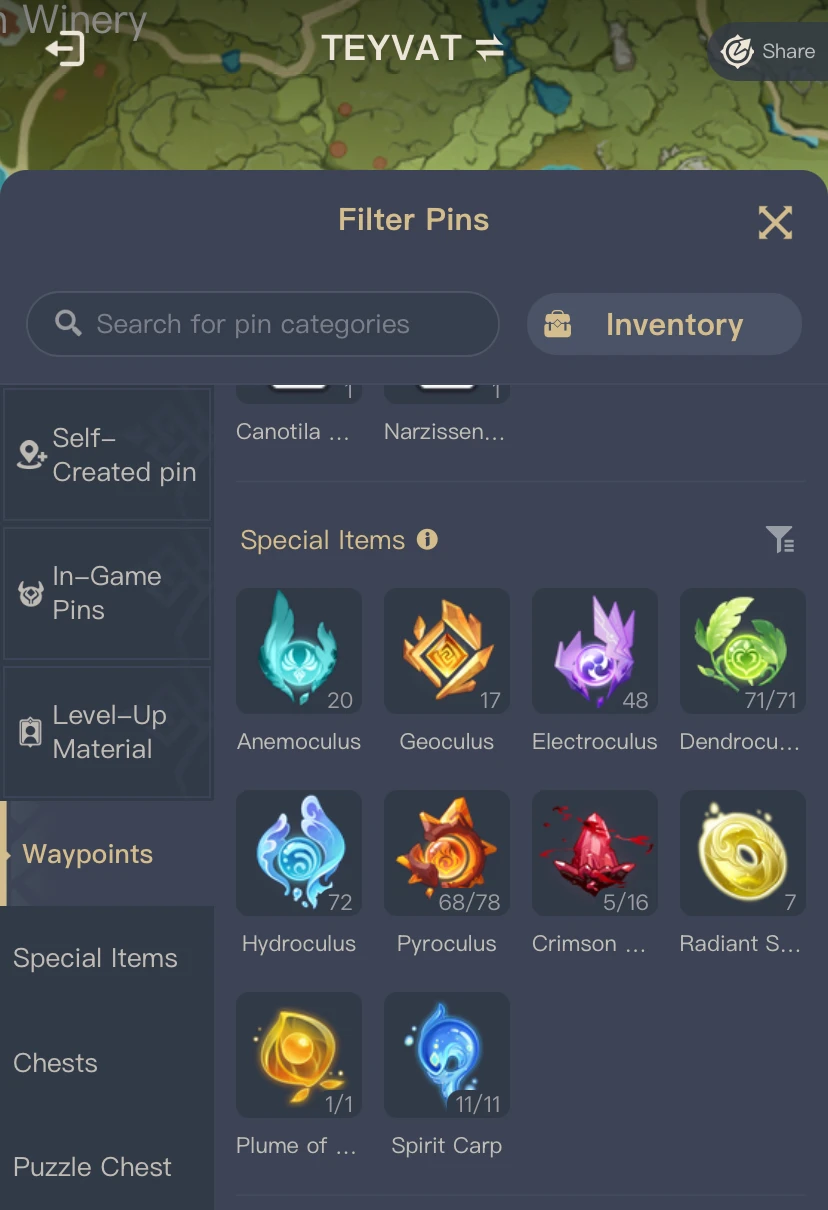Image resolution: width=828 pixels, height=1210 pixels.
Task: Select the Pyroculus pin icon
Action: pos(447,853)
